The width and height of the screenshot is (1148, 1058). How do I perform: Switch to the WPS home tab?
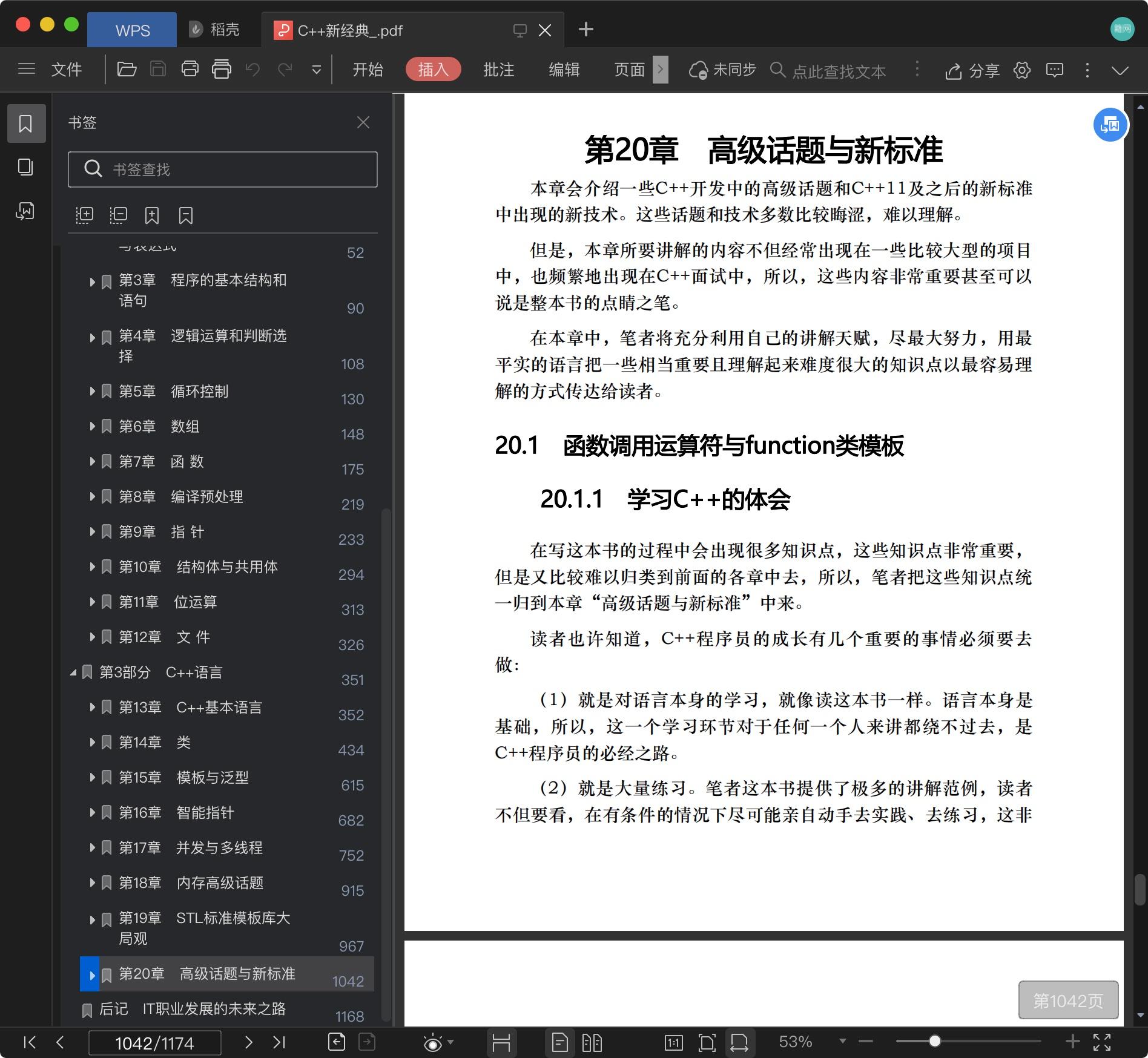click(132, 30)
